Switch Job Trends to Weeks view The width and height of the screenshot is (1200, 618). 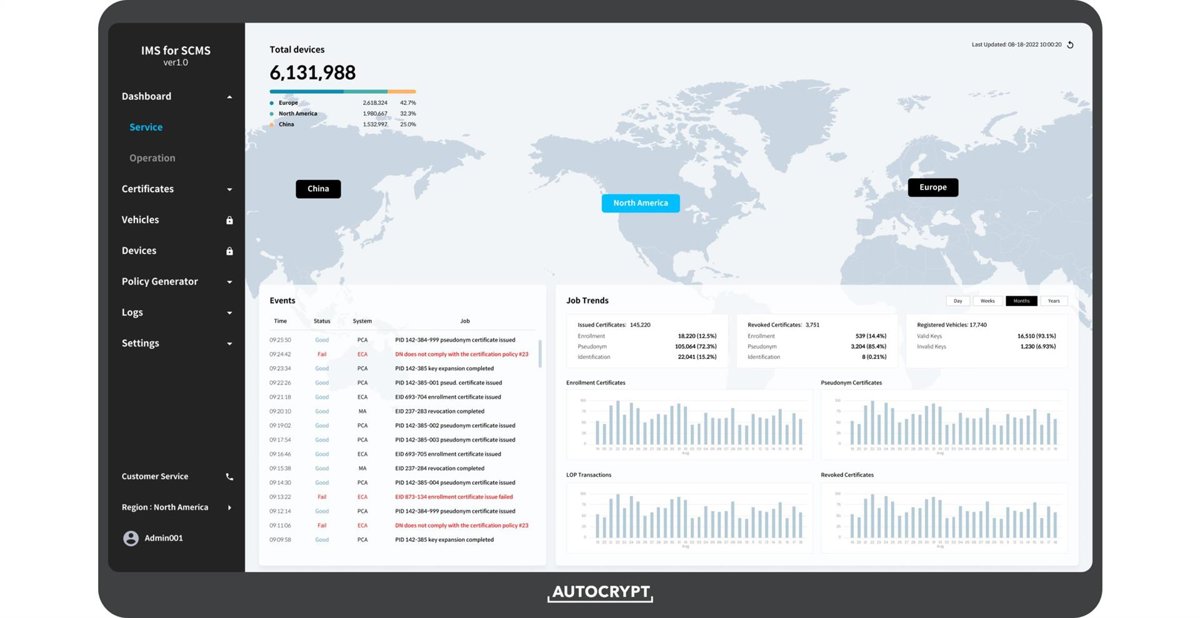[x=987, y=301]
